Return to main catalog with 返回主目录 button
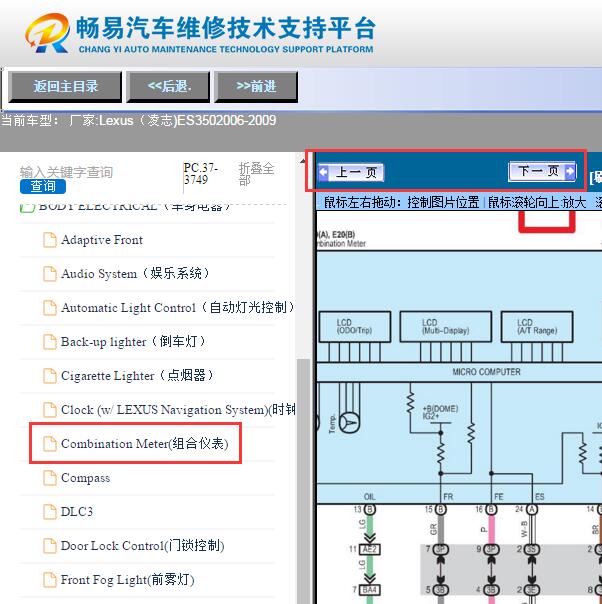The height and width of the screenshot is (604, 602). pos(65,86)
